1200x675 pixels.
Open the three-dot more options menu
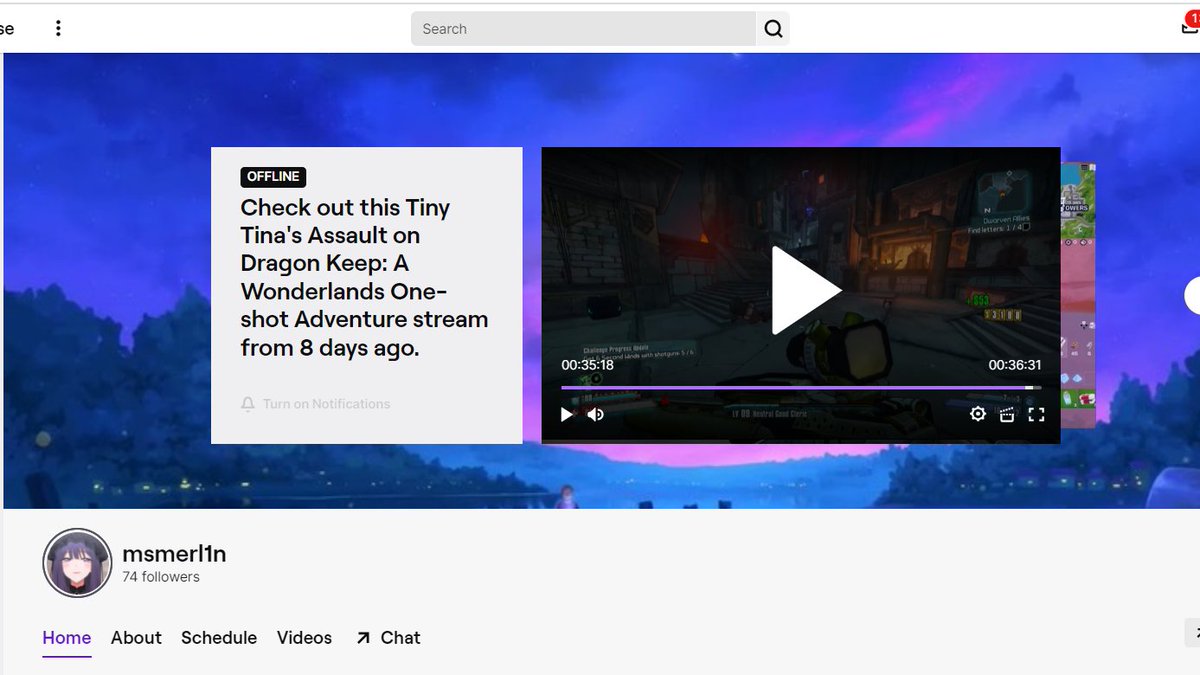(x=58, y=27)
